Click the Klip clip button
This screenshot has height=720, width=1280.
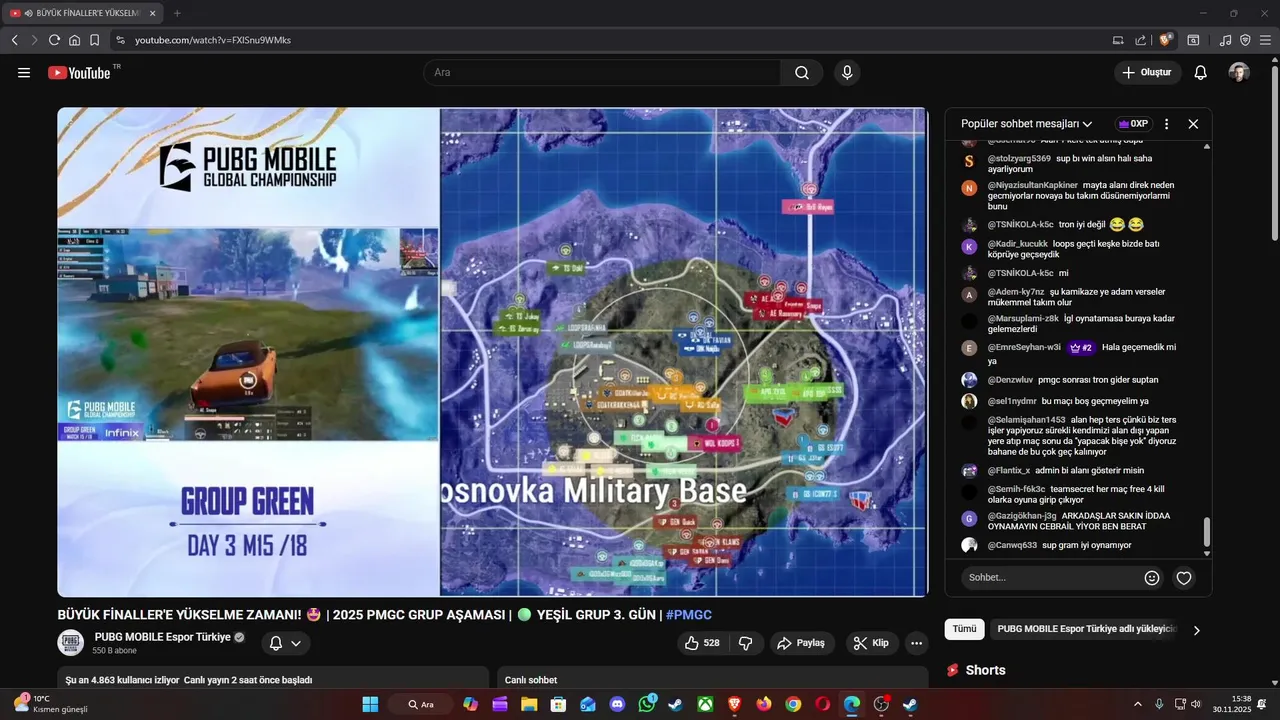coord(872,643)
